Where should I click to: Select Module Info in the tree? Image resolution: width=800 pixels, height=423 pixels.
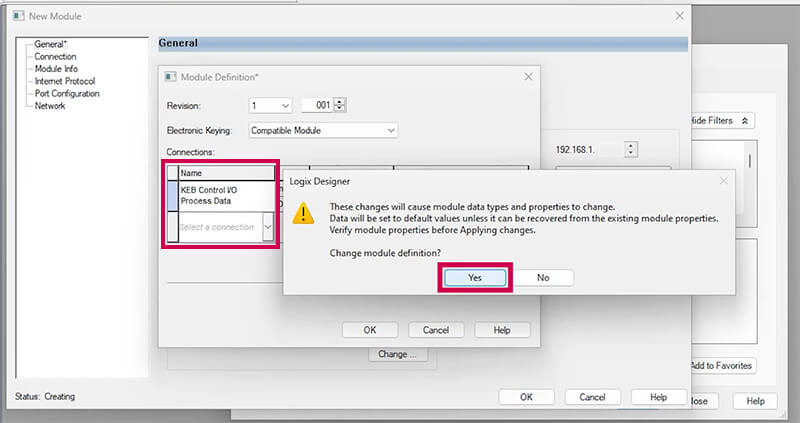[56, 69]
